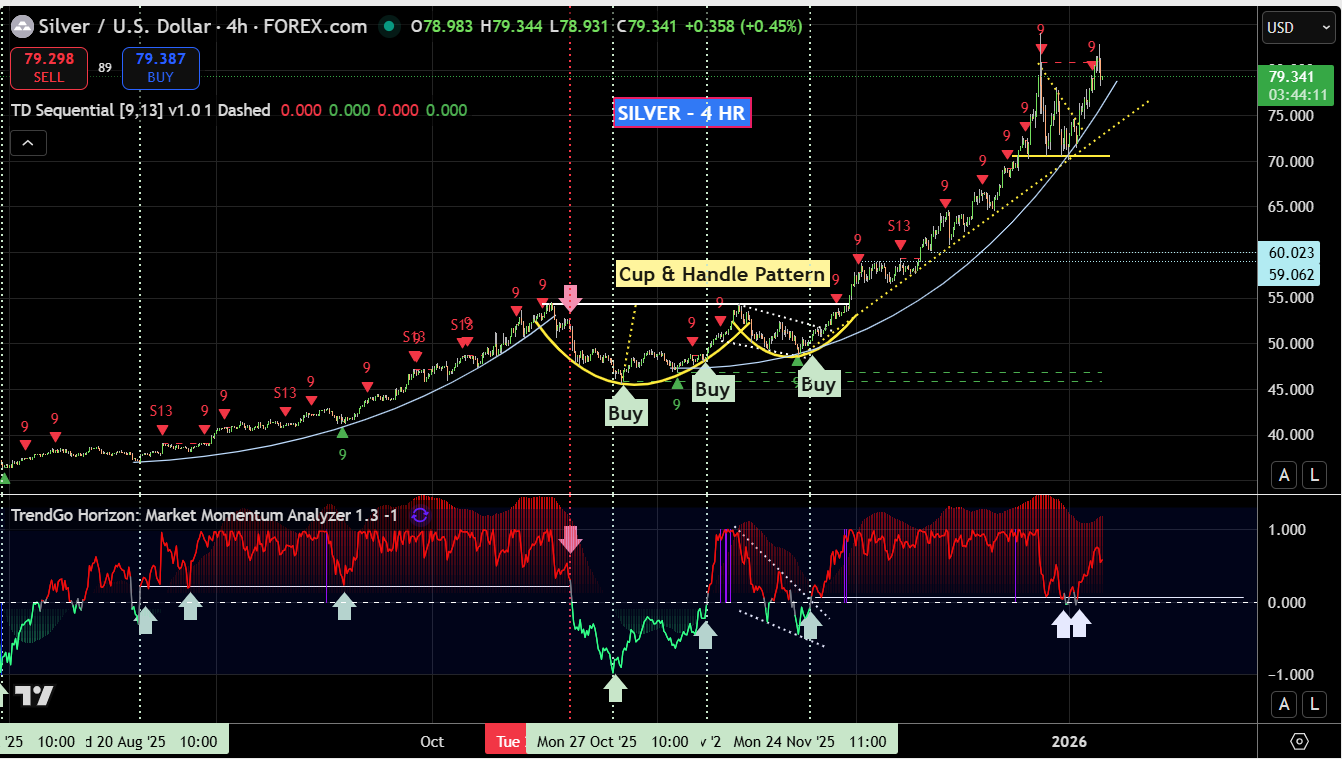Click the green up arrow below momentum low

tap(615, 687)
